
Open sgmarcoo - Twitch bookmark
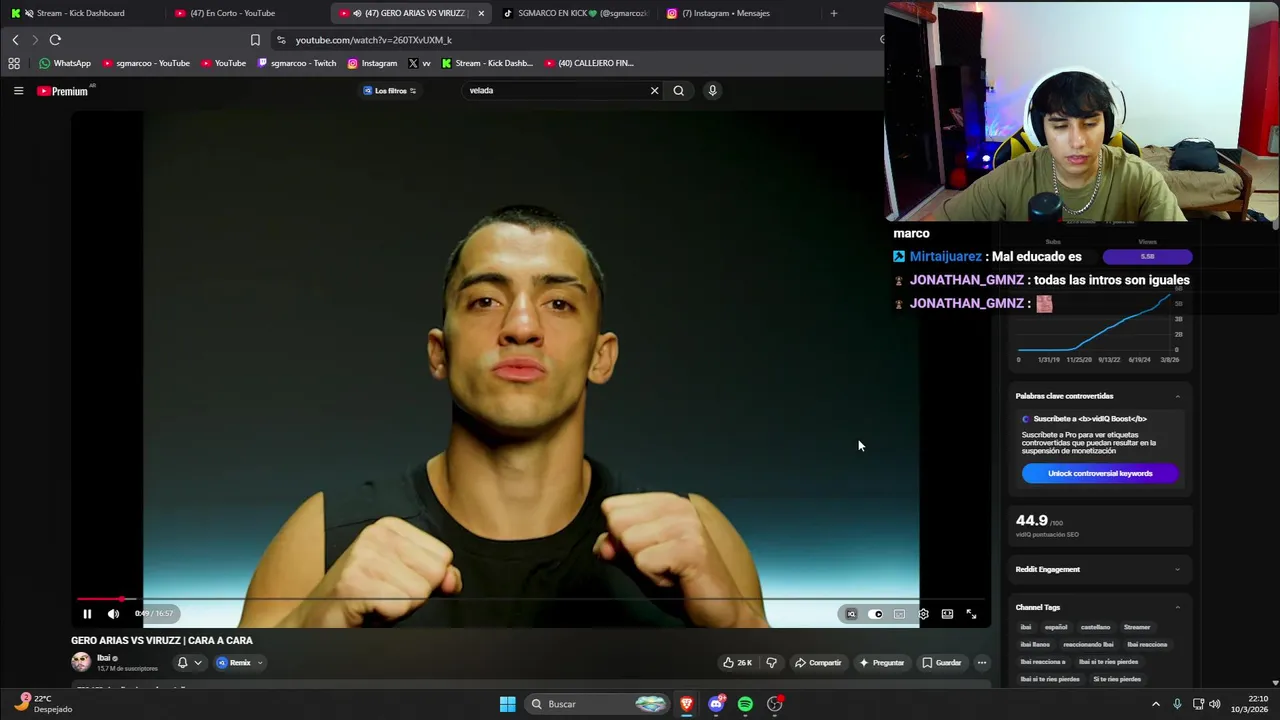click(x=297, y=63)
